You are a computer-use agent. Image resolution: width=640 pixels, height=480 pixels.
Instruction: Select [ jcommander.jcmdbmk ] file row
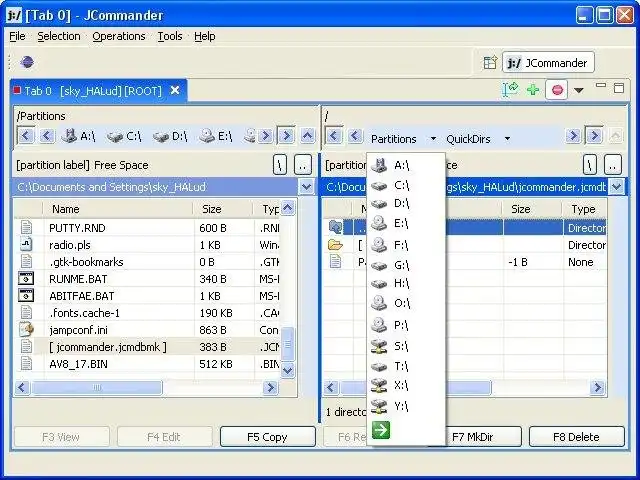pyautogui.click(x=147, y=347)
